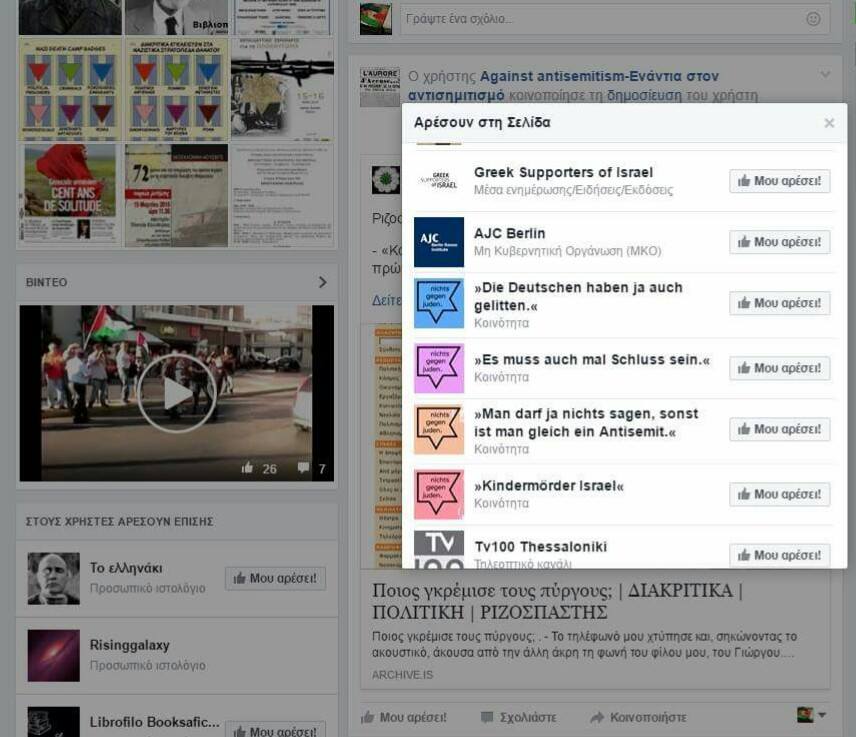Open the Greek-language camp badges photo thumbnail
The height and width of the screenshot is (737, 856).
coord(176,89)
